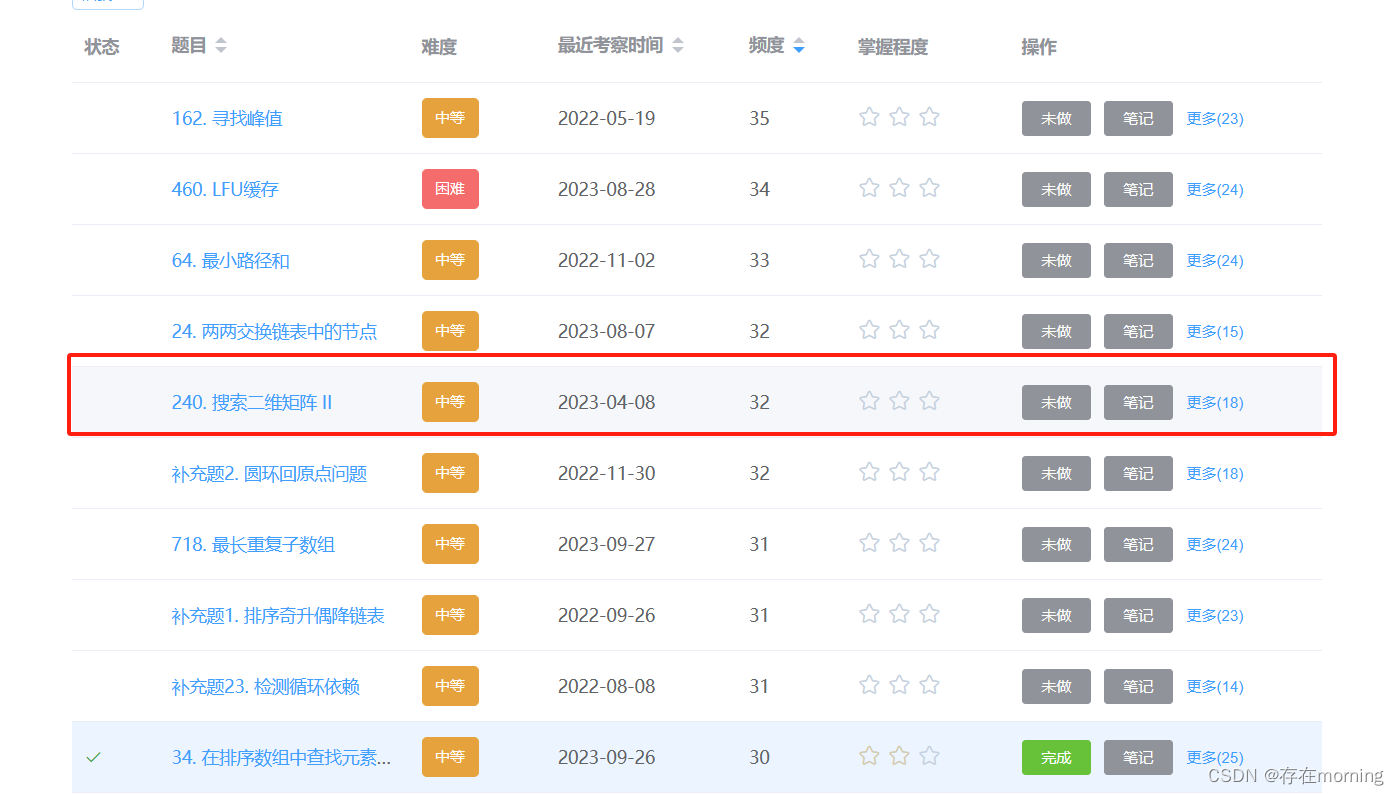Toggle 未做 status for 补充题2. 圆环回原点问题
The height and width of the screenshot is (795, 1399).
click(1056, 473)
